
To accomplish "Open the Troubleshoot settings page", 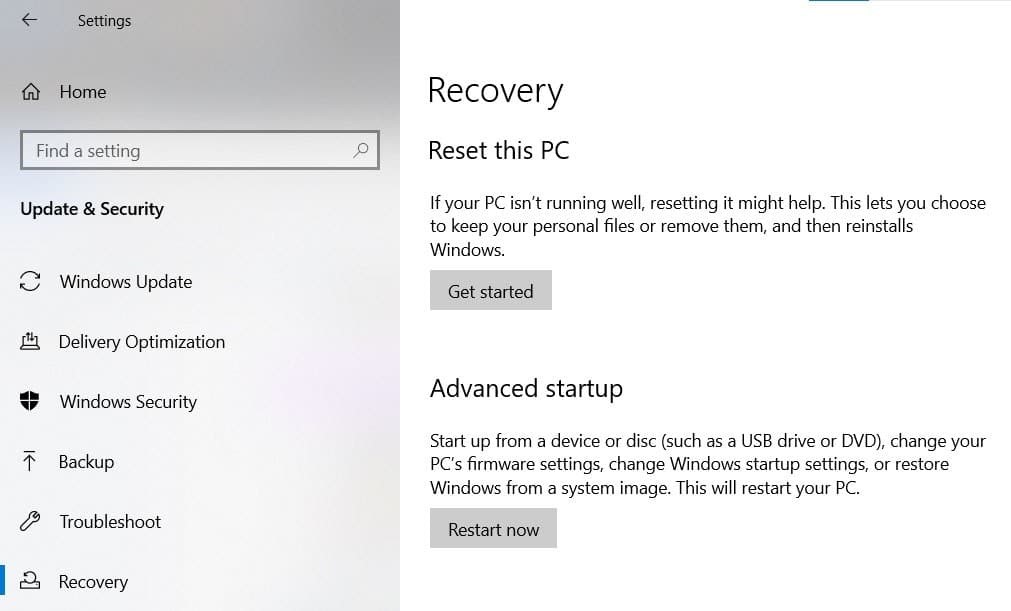I will (110, 521).
